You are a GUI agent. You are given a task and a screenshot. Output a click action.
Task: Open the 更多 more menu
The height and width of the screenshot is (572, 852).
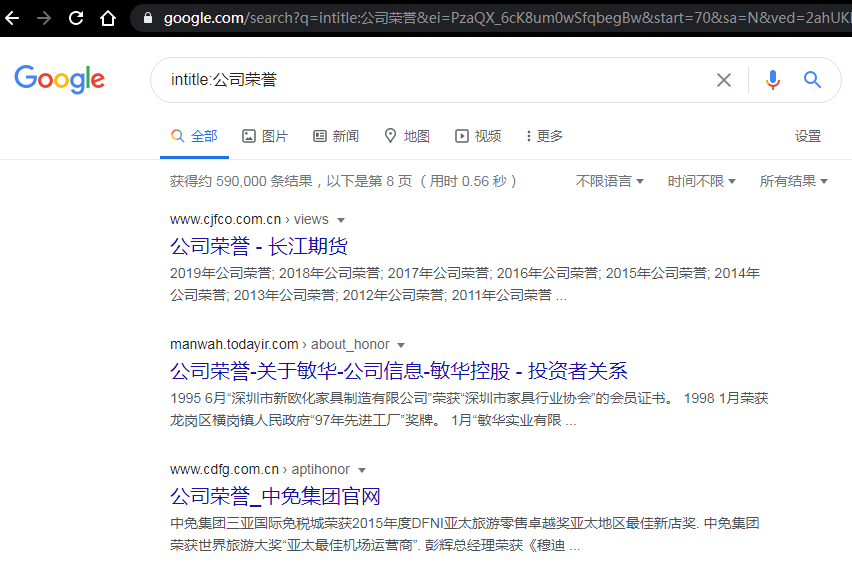pos(544,136)
